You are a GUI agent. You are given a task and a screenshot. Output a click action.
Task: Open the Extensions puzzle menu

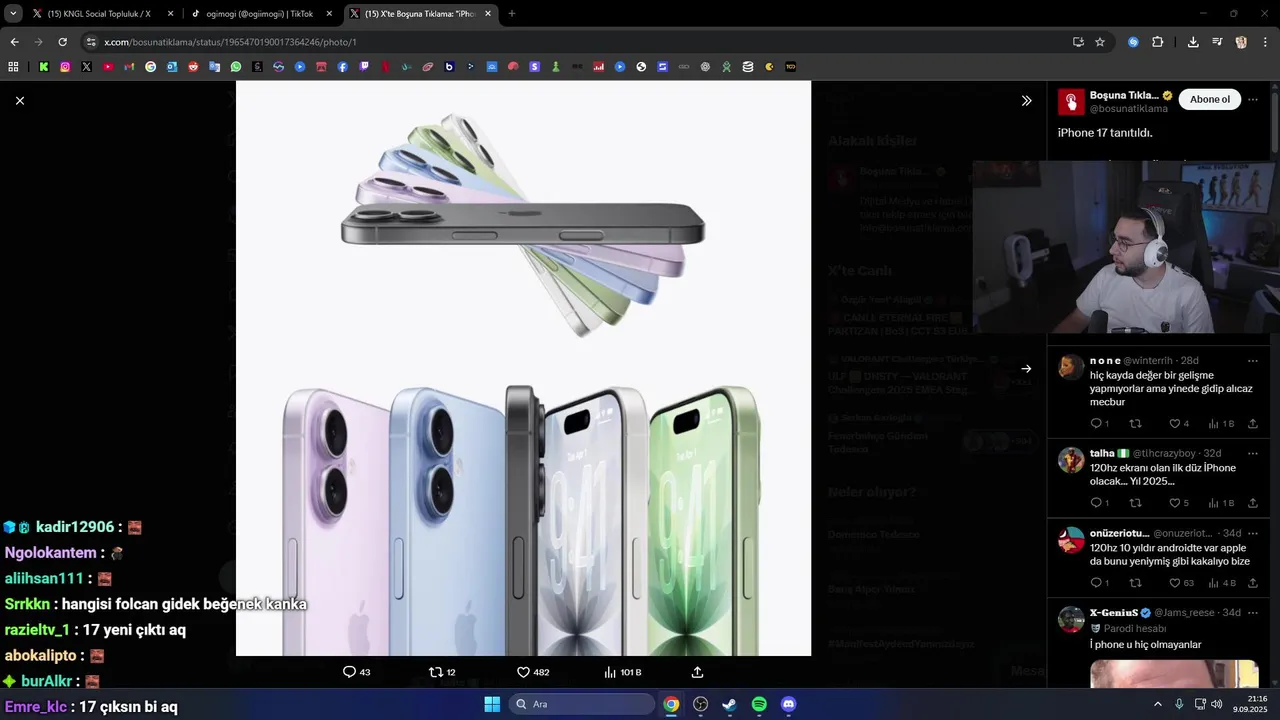pyautogui.click(x=1158, y=42)
